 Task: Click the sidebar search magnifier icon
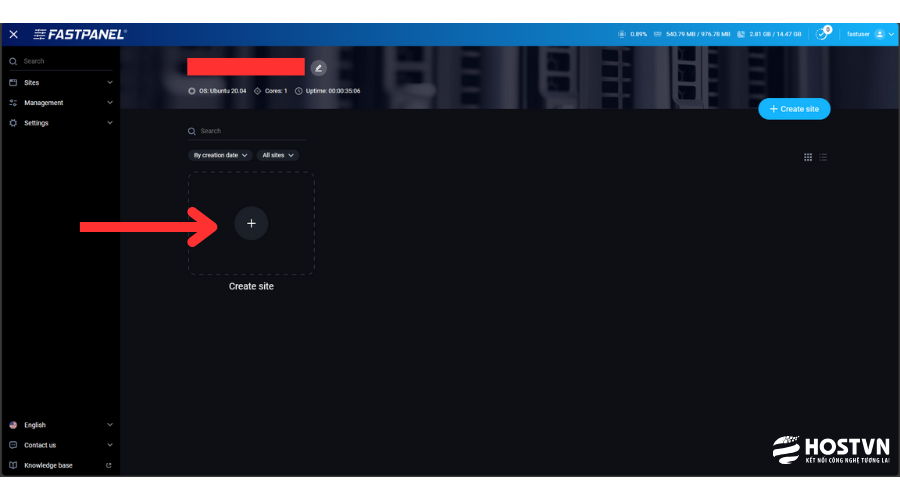[13, 61]
